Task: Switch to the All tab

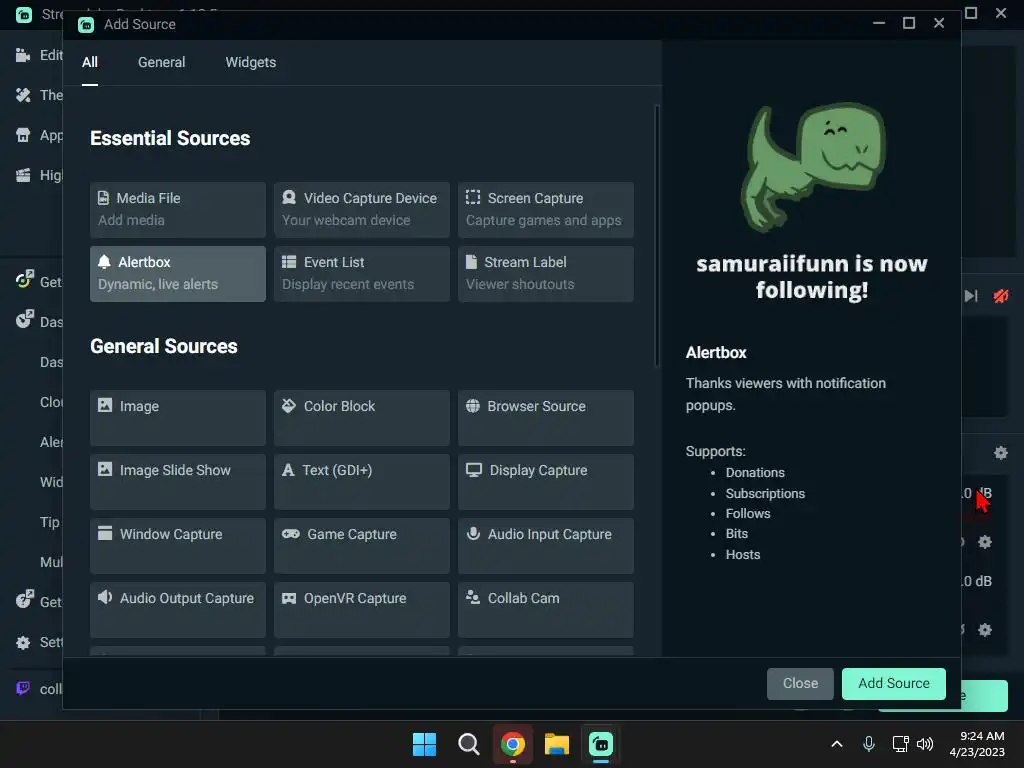Action: 89,63
